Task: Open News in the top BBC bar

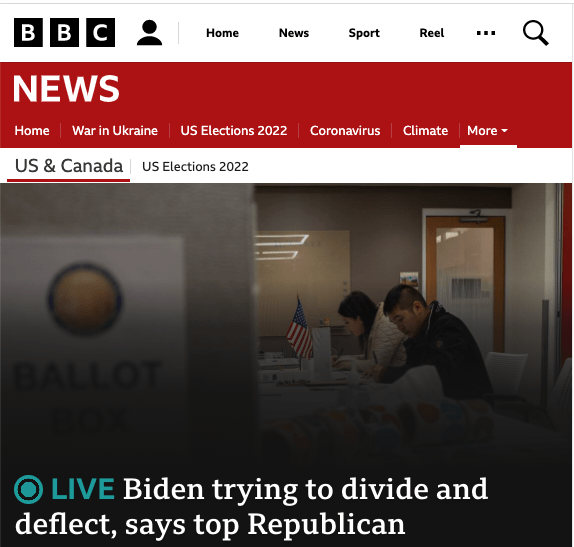Action: 294,33
